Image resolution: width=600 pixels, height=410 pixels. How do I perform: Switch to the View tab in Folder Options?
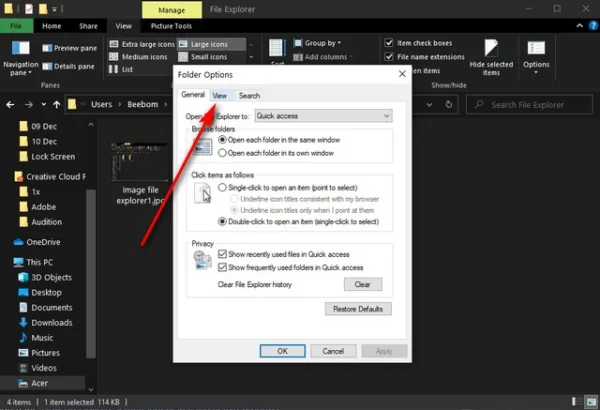[220, 96]
